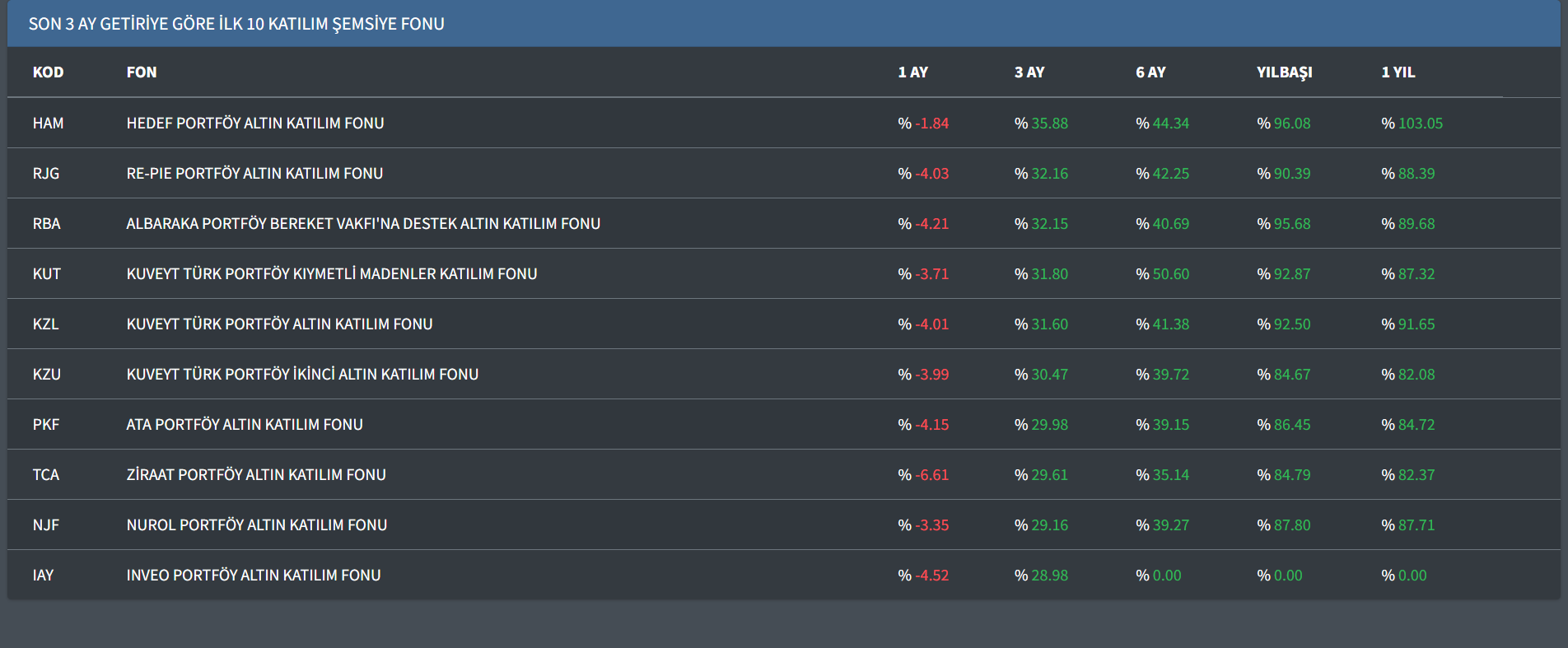Image resolution: width=1568 pixels, height=648 pixels.
Task: Click the KOD column header
Action: (48, 72)
